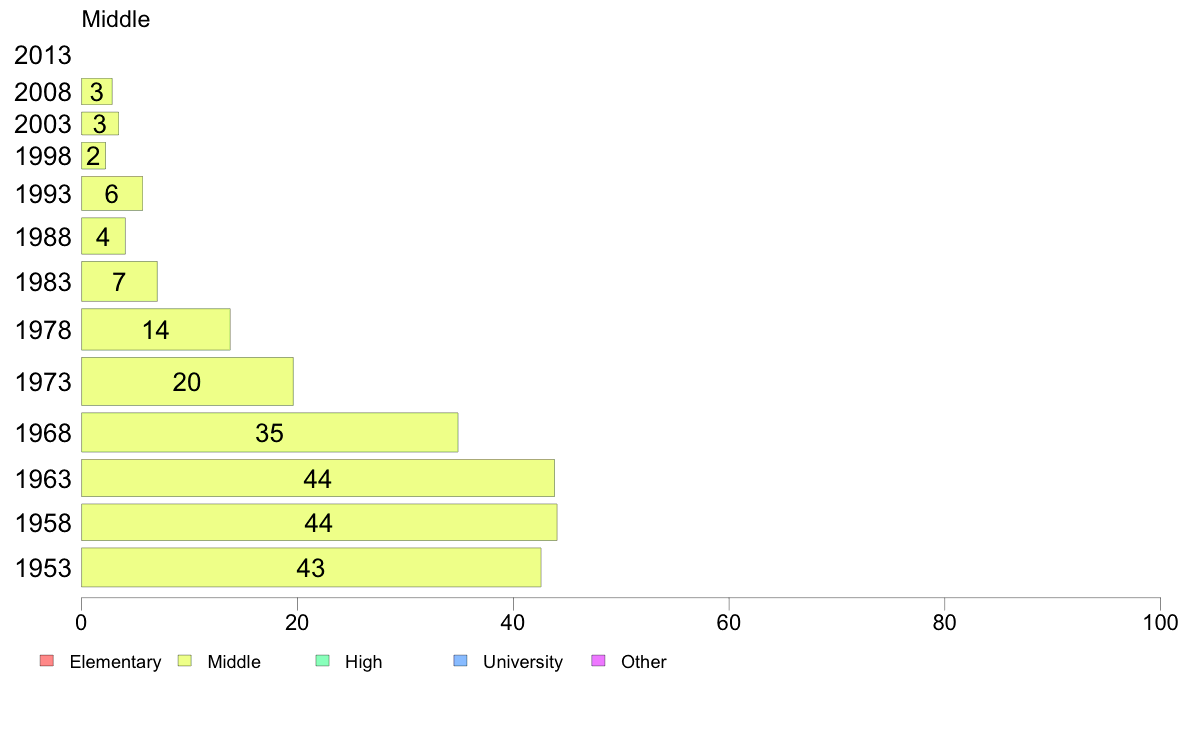Screen dimensions: 1188x736
Task: Click the University blue legend swatch
Action: click(x=460, y=661)
